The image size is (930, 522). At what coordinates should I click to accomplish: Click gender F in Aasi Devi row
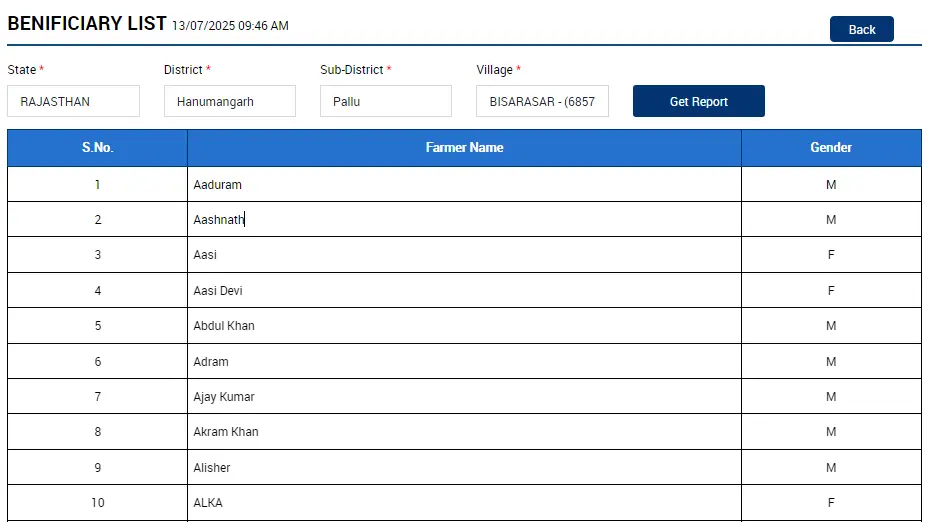[x=831, y=291]
